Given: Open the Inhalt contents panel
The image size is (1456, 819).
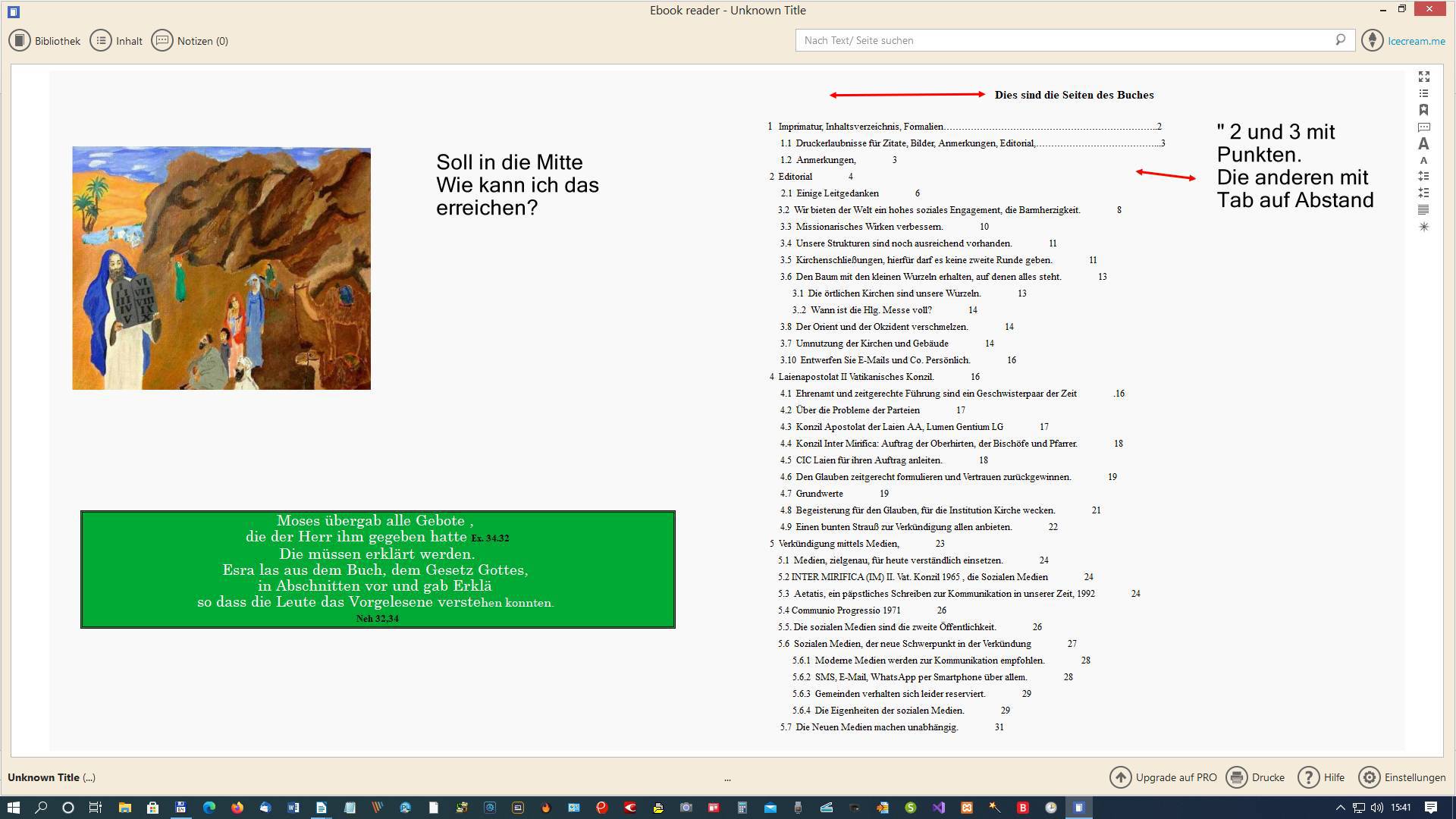Looking at the screenshot, I should pos(116,41).
